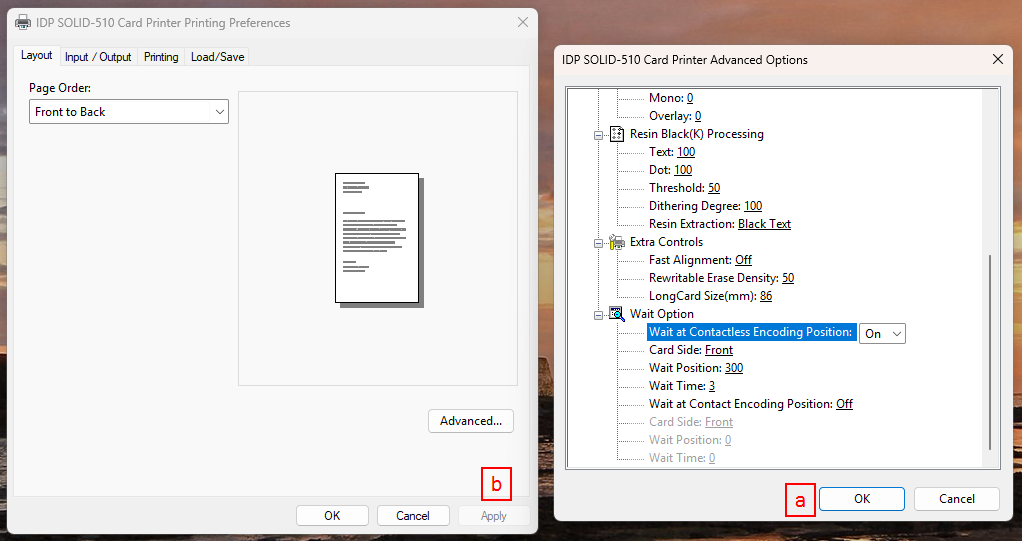Click OK in Printing Preferences window

pyautogui.click(x=332, y=516)
